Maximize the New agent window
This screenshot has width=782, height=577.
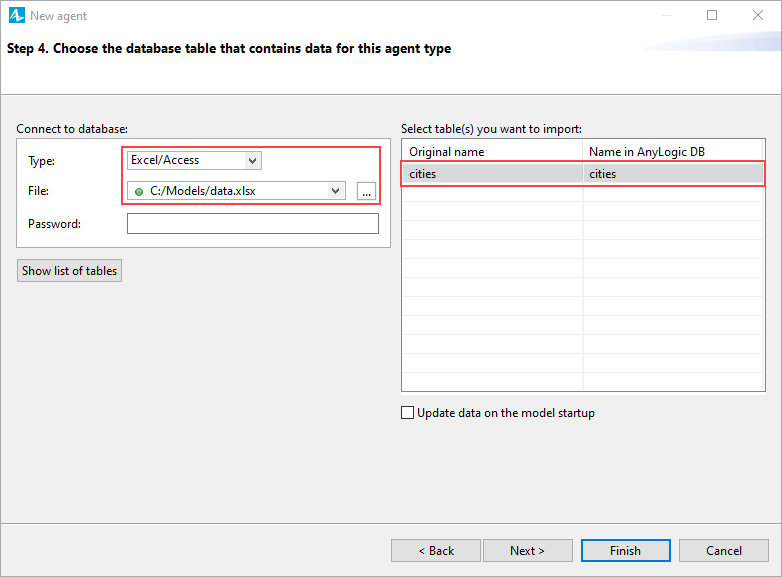point(712,15)
